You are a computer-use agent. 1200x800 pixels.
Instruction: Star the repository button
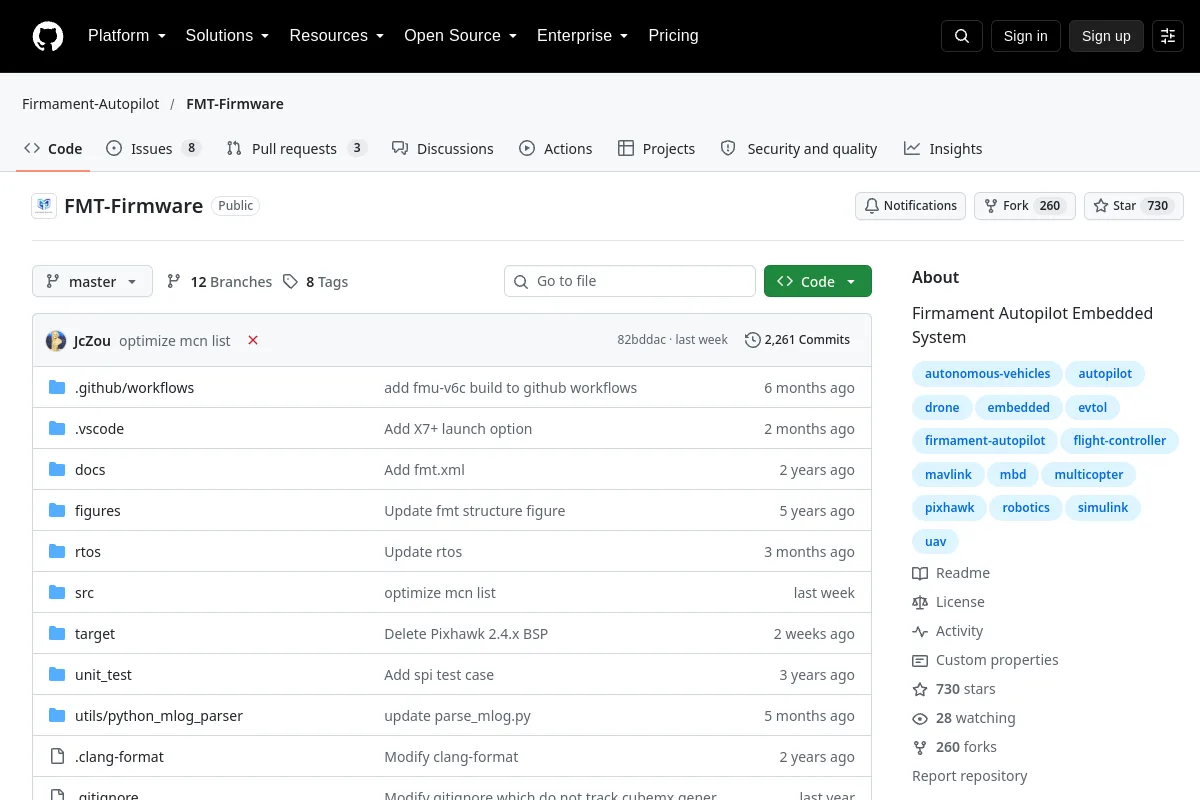[1134, 206]
